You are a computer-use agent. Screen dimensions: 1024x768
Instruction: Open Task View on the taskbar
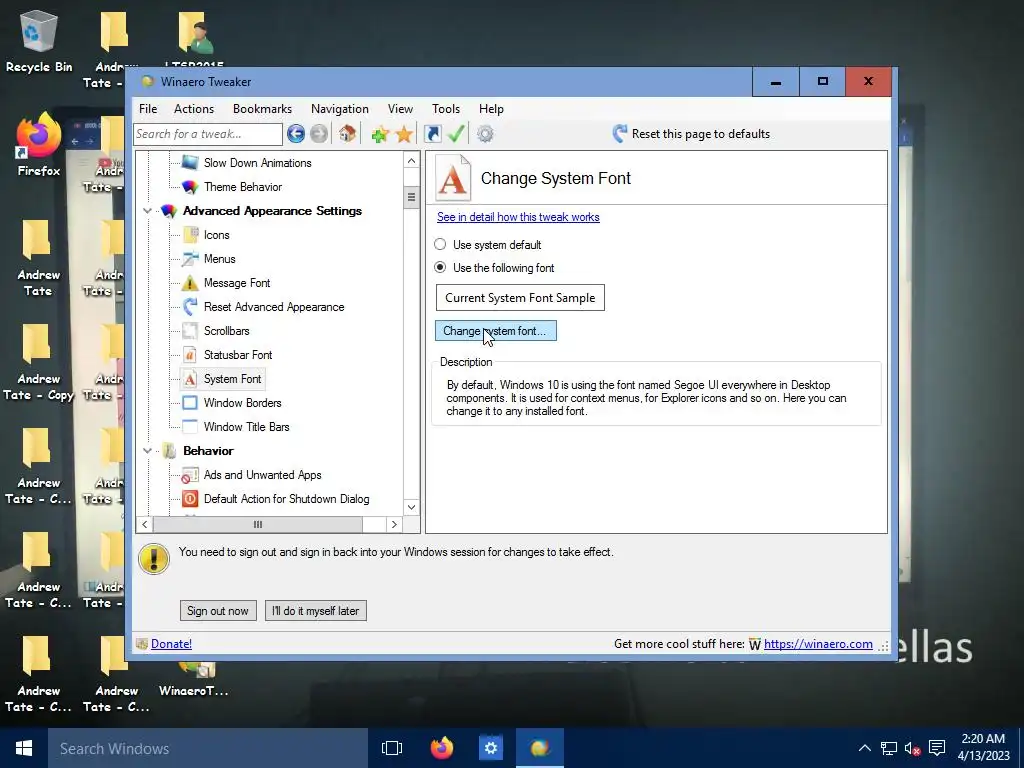click(x=392, y=748)
